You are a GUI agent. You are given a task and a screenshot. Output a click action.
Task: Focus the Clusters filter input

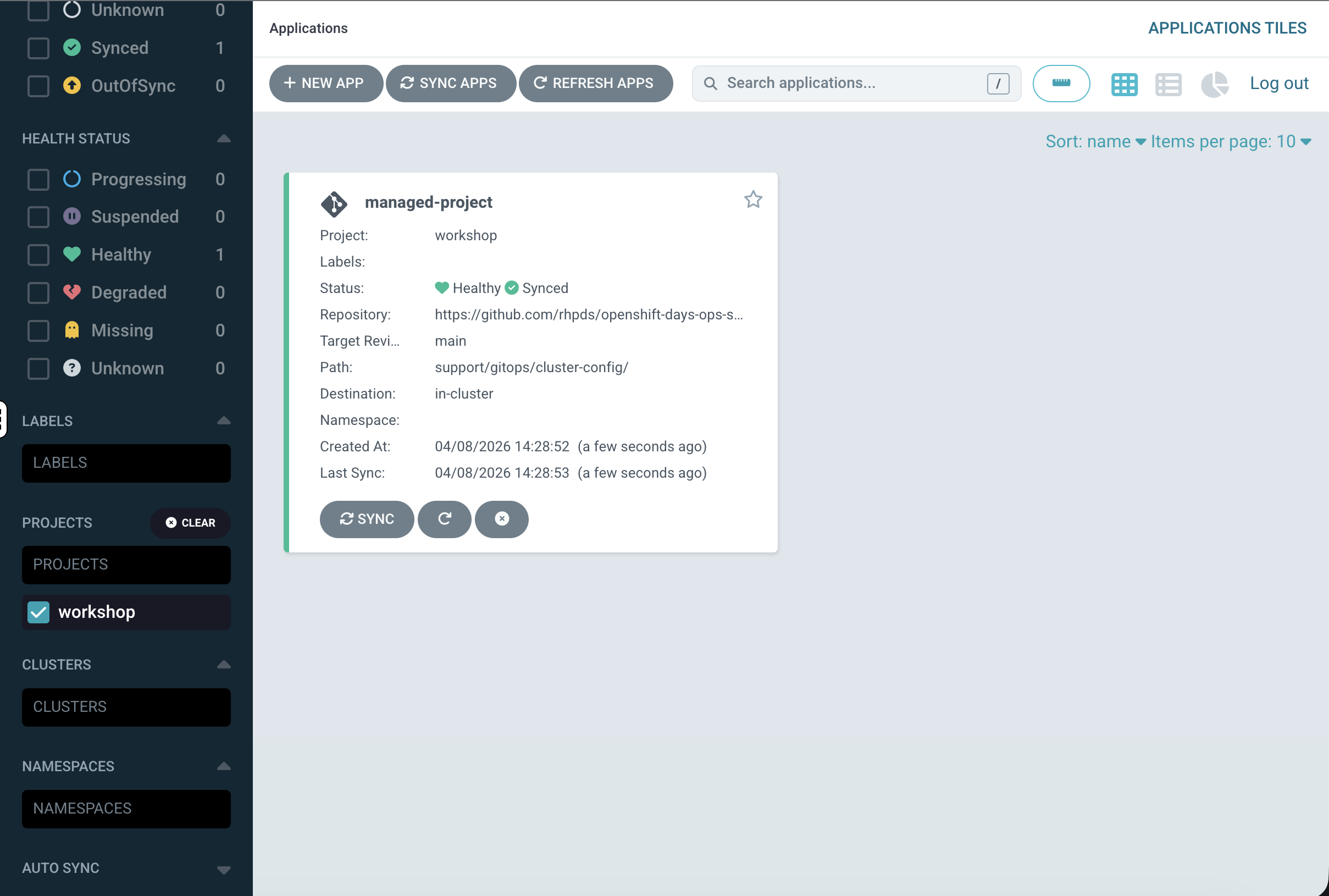coord(126,707)
